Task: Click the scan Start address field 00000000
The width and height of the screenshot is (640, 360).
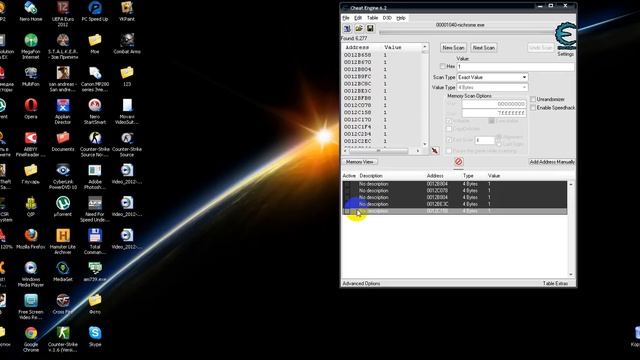Action: pos(494,104)
